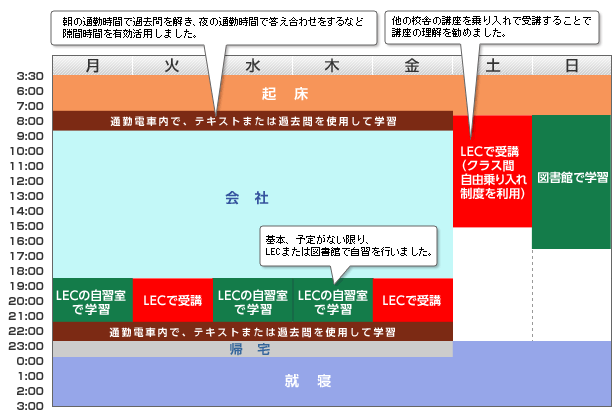Click the 10:00 time label
The image size is (614, 418).
tap(27, 151)
